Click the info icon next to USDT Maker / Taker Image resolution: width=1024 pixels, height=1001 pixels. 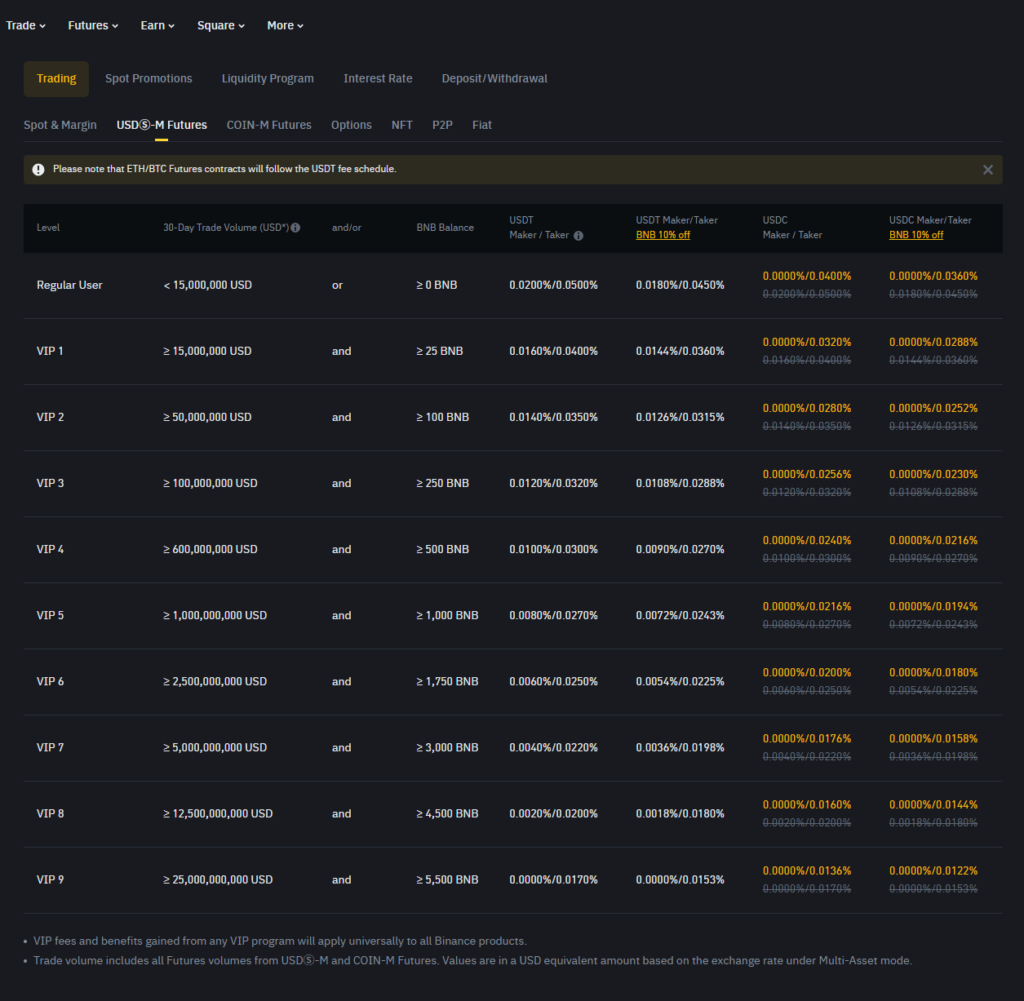click(x=578, y=236)
